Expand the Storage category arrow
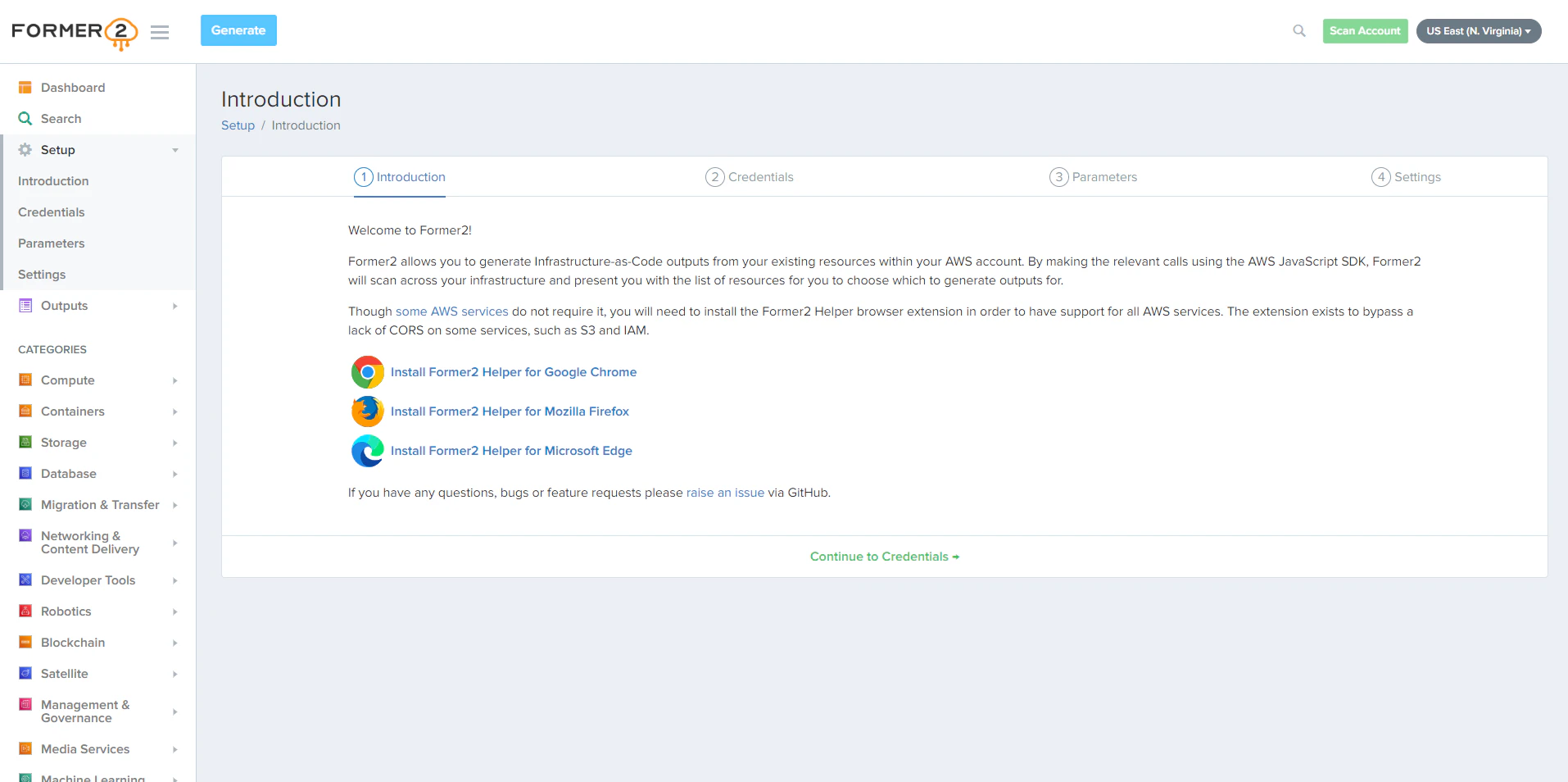Screen dimensions: 1568x782 click(175, 443)
